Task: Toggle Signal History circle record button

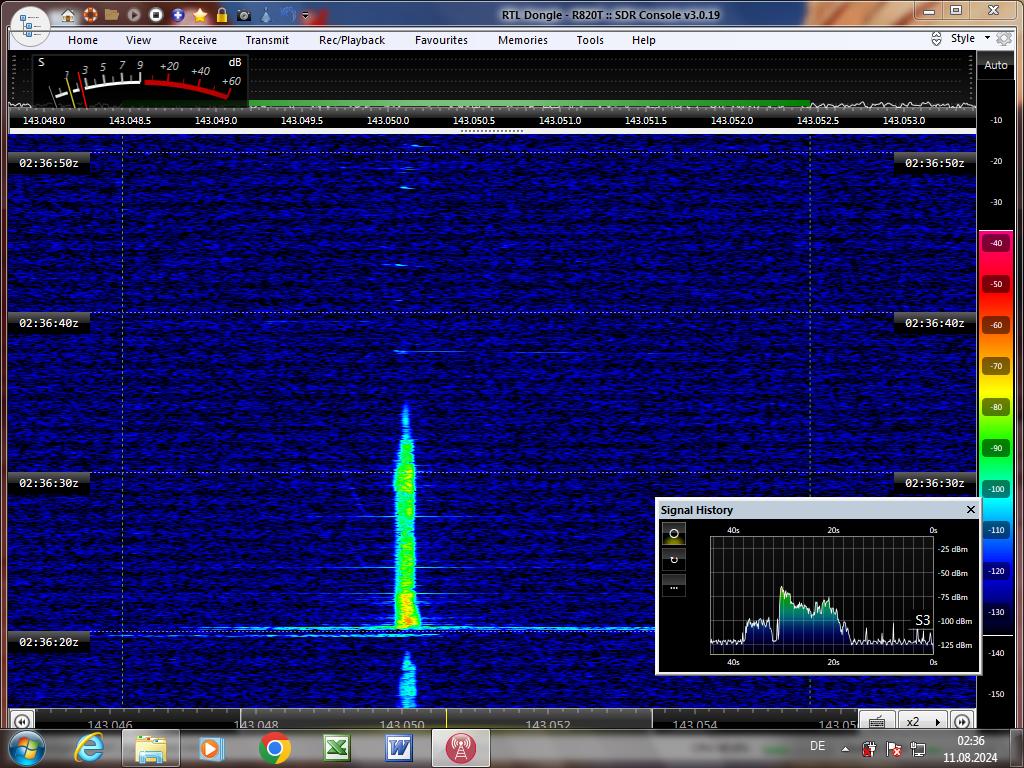Action: click(x=674, y=534)
